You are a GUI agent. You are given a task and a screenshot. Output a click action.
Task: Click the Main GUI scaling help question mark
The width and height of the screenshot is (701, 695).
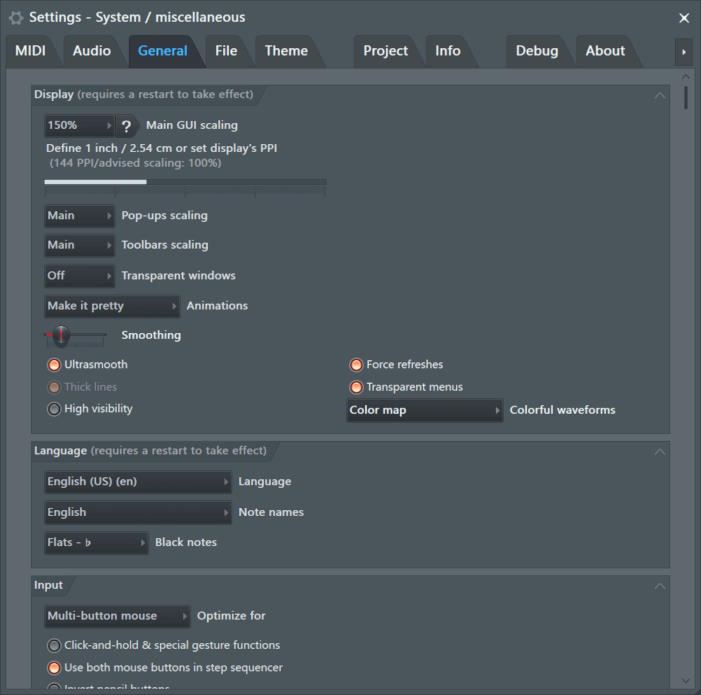click(x=127, y=126)
